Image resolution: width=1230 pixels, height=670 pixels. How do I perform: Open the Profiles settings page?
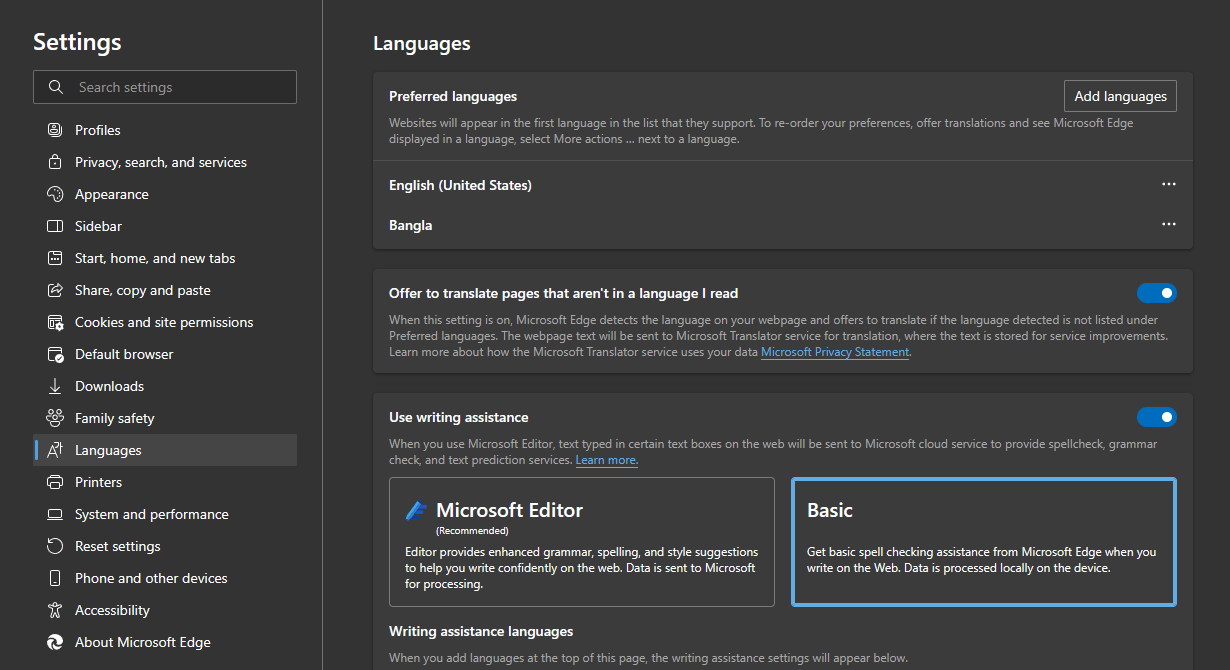pos(165,130)
